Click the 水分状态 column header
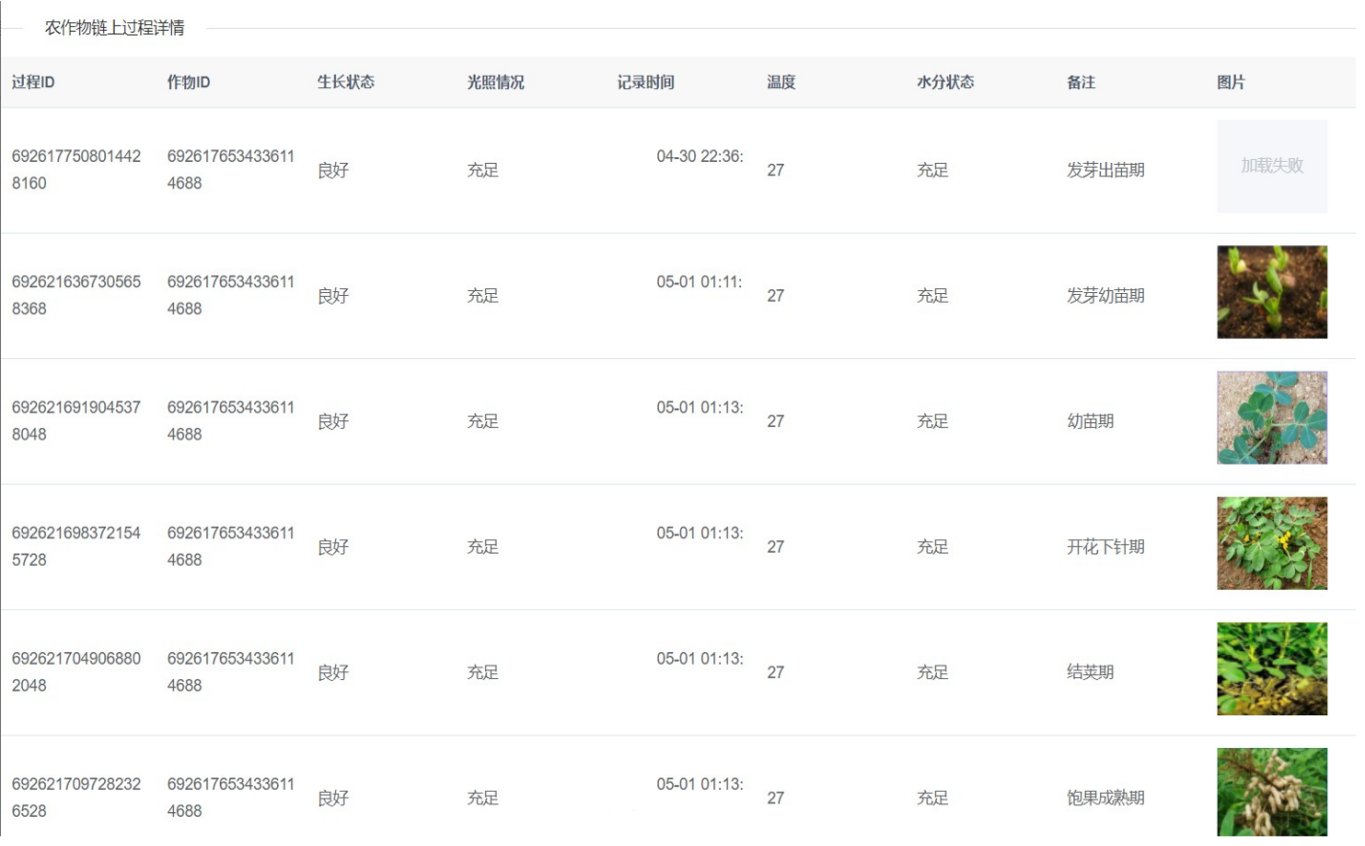This screenshot has height=846, width=1365. pos(945,82)
